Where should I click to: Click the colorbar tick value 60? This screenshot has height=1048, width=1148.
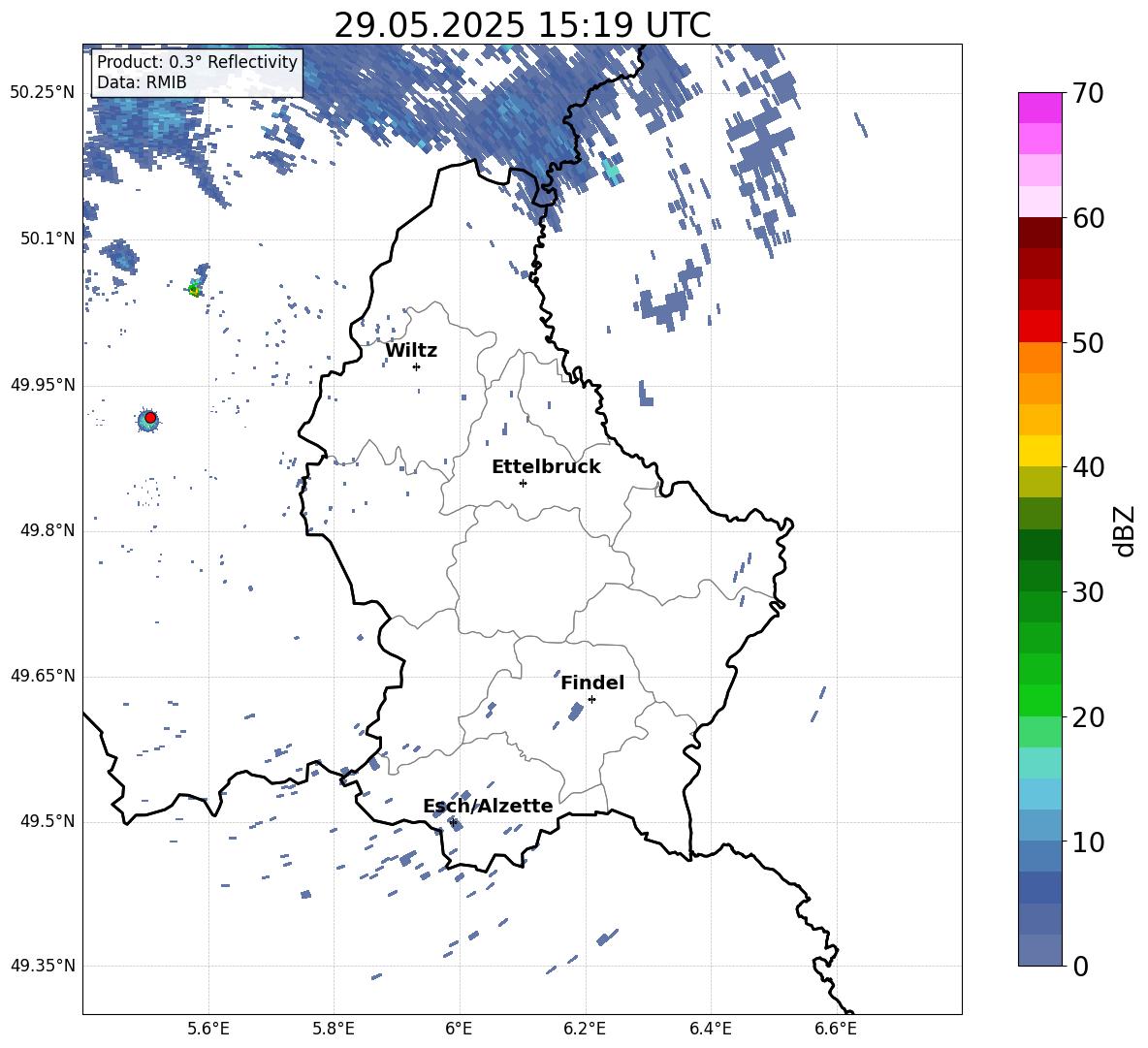click(x=1088, y=217)
